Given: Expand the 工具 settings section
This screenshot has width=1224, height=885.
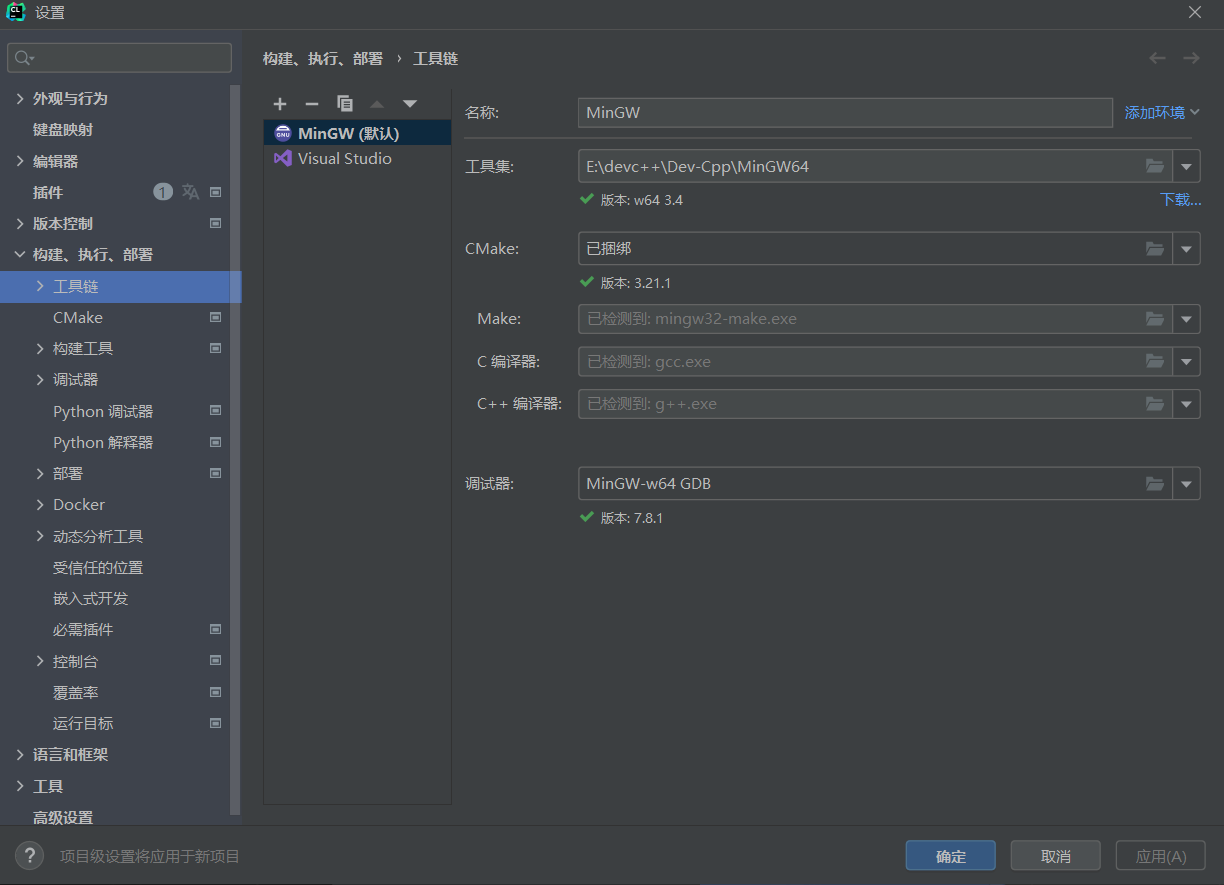Looking at the screenshot, I should point(20,786).
